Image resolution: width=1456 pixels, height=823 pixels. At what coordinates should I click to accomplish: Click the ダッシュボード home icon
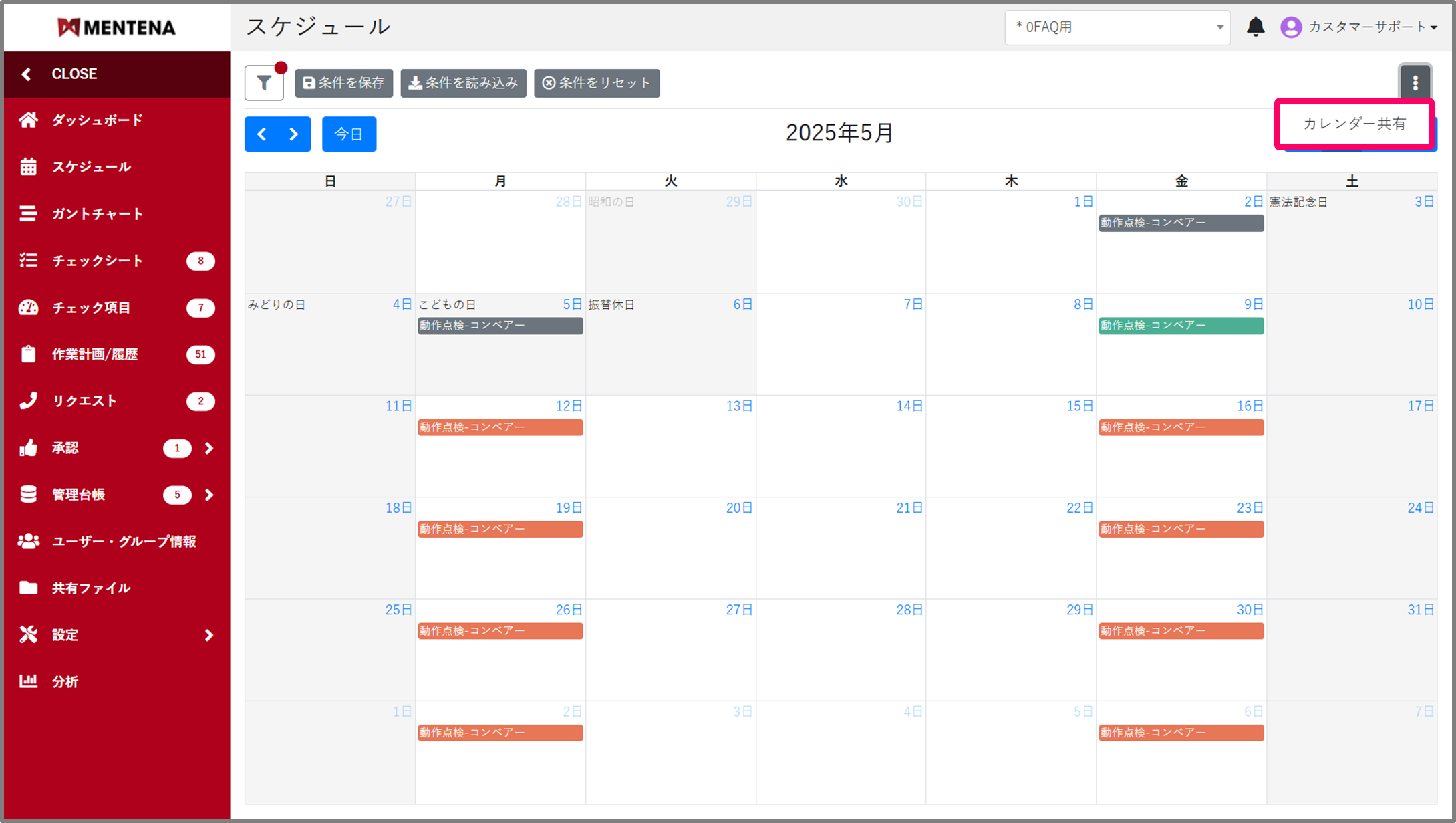[28, 120]
